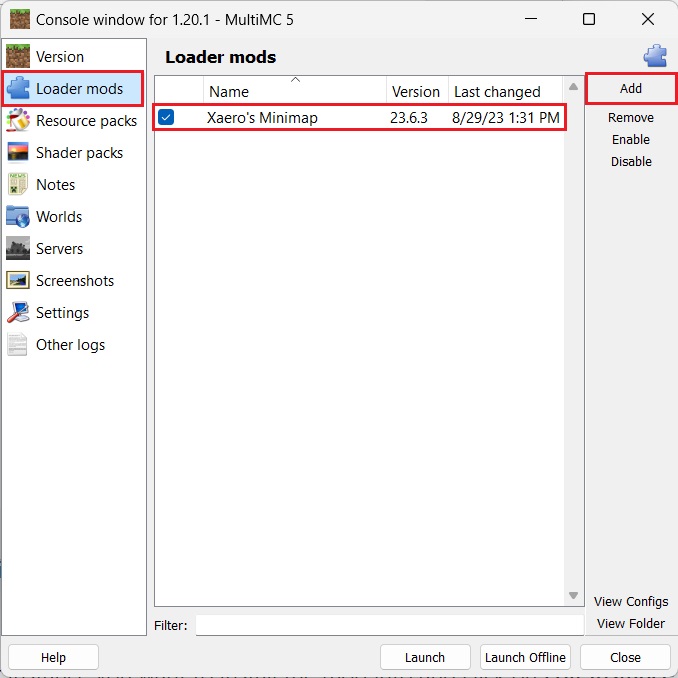Click the Remove mod button

pos(630,118)
